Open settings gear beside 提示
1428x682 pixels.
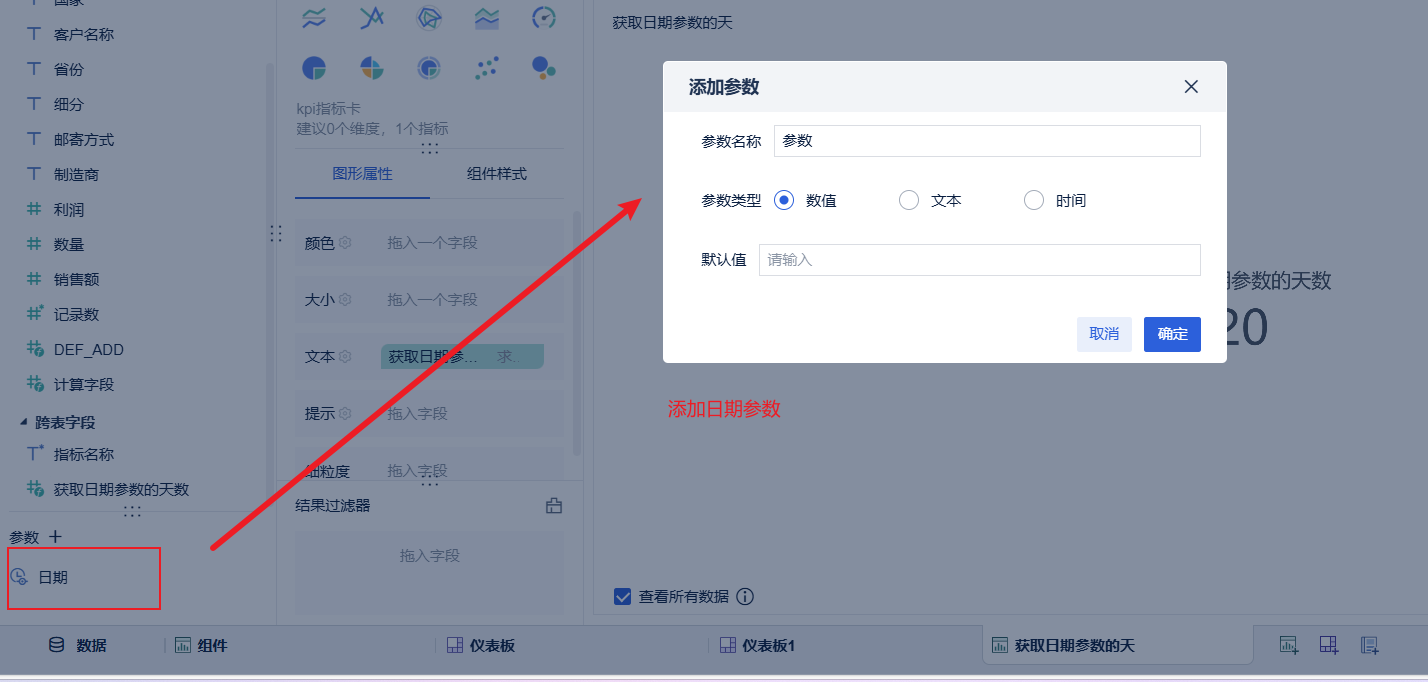(x=345, y=413)
